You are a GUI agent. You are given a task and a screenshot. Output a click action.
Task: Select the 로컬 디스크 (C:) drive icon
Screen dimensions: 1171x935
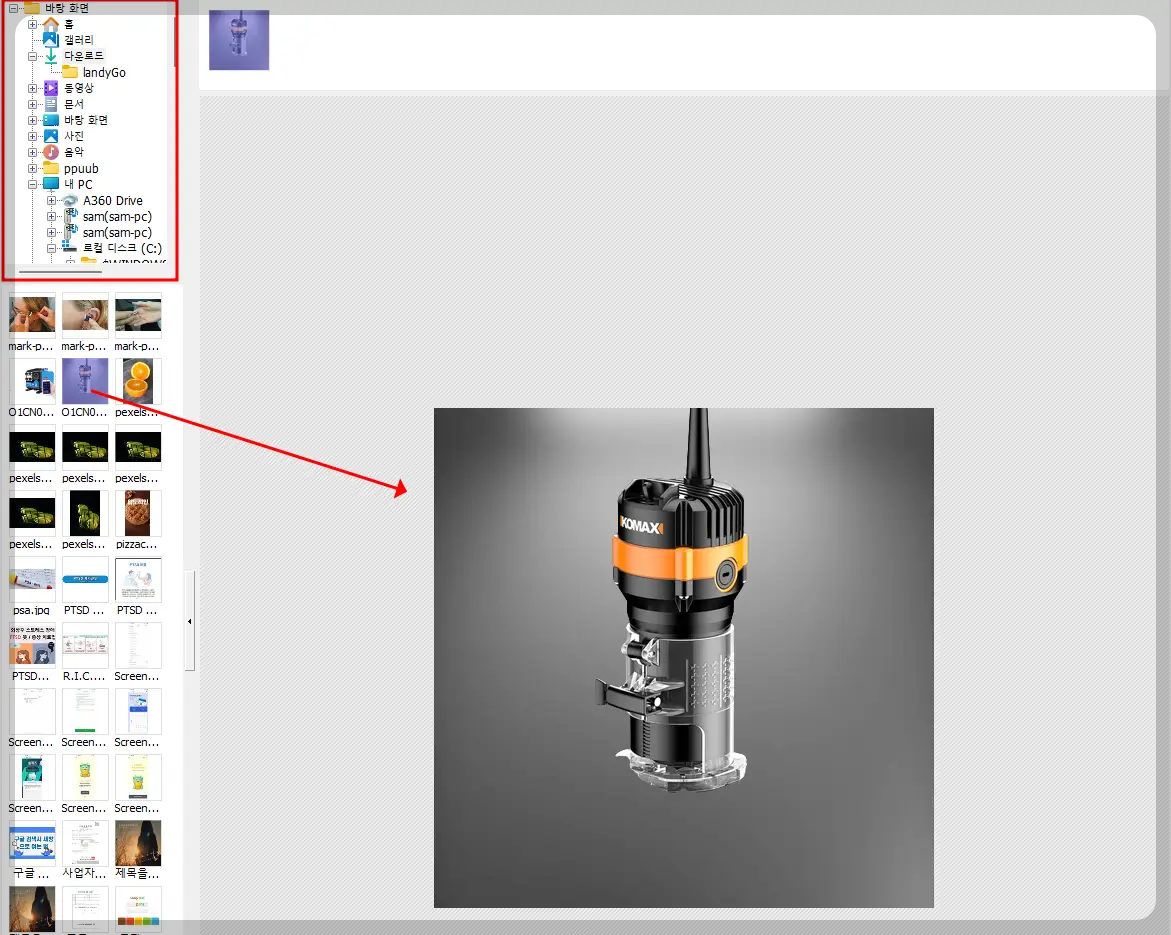69,248
